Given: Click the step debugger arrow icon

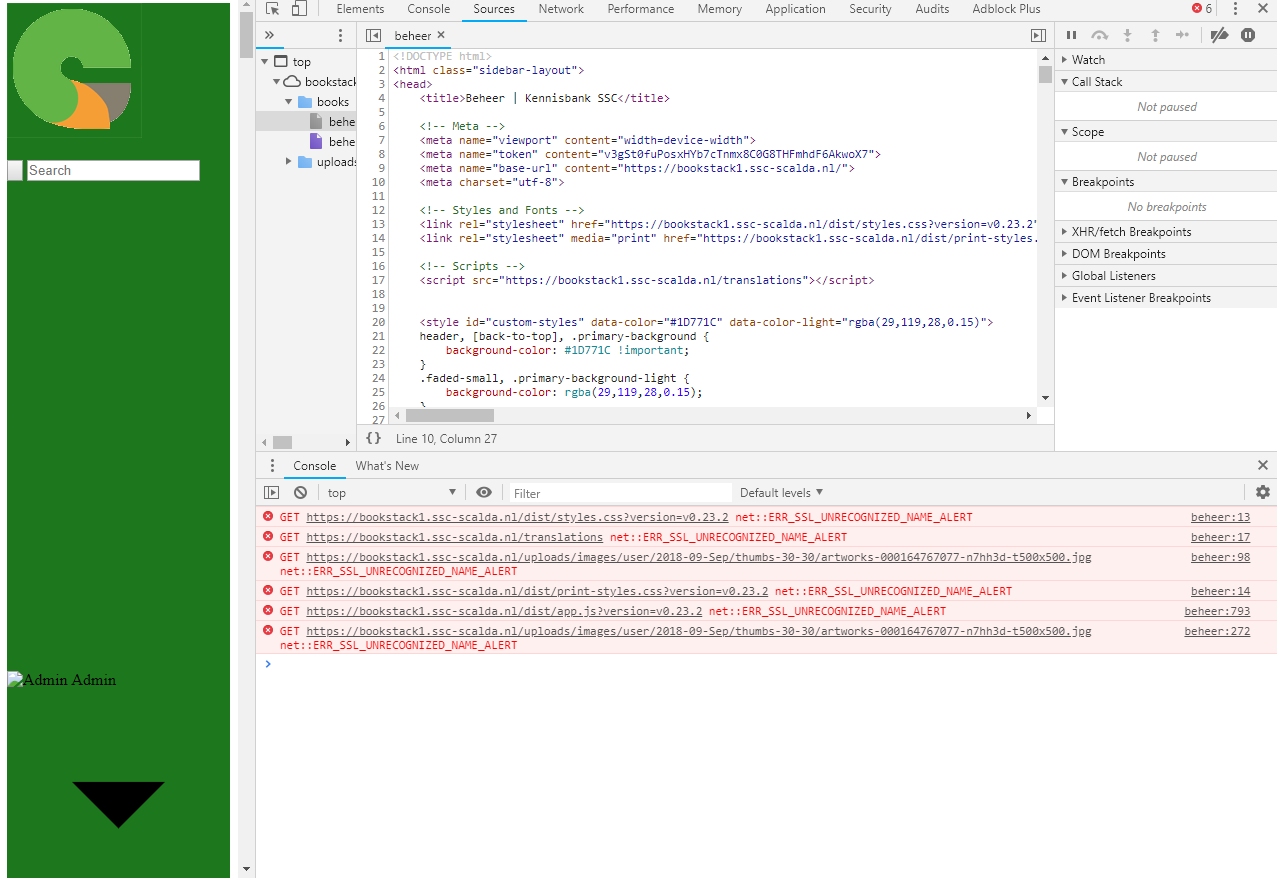Looking at the screenshot, I should (1183, 35).
